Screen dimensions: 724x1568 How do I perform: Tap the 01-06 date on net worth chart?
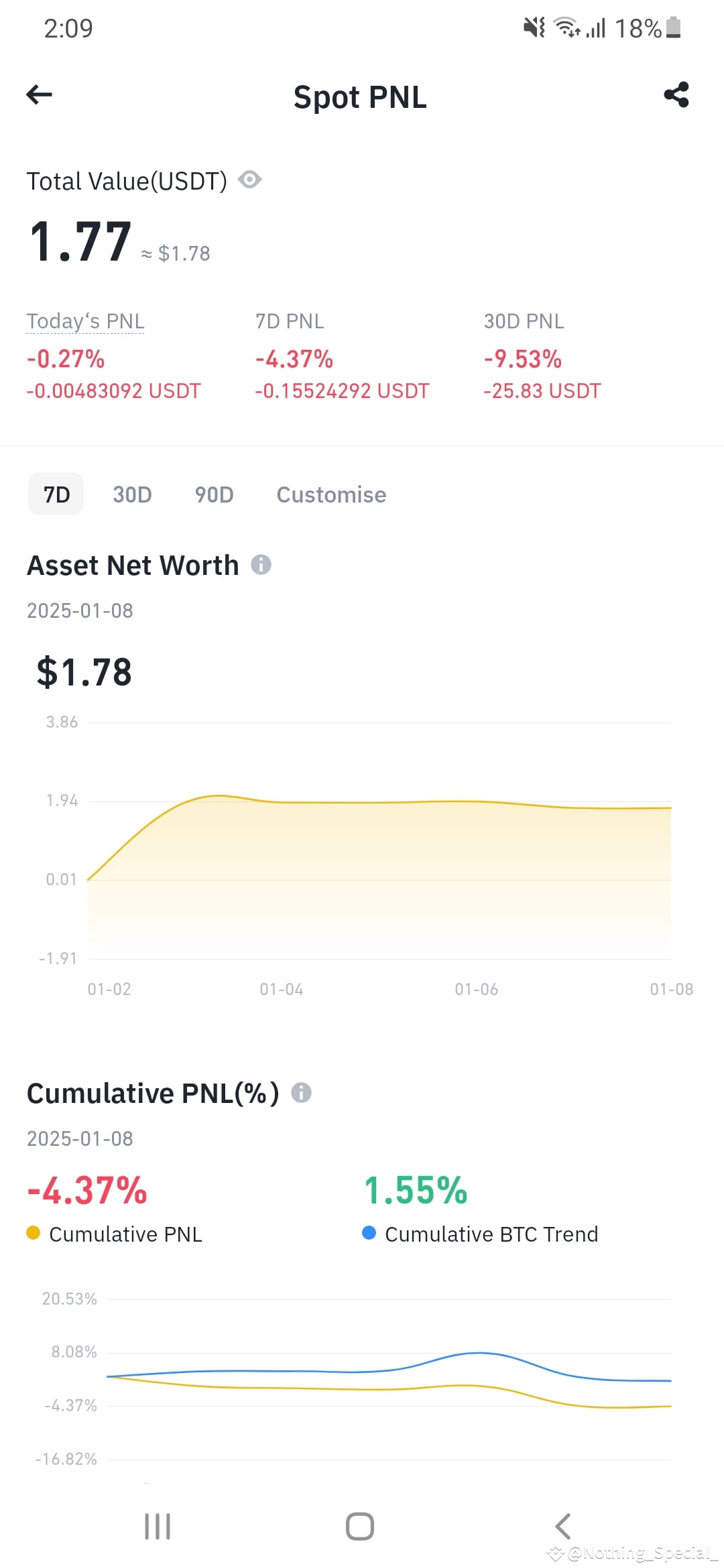pyautogui.click(x=477, y=989)
